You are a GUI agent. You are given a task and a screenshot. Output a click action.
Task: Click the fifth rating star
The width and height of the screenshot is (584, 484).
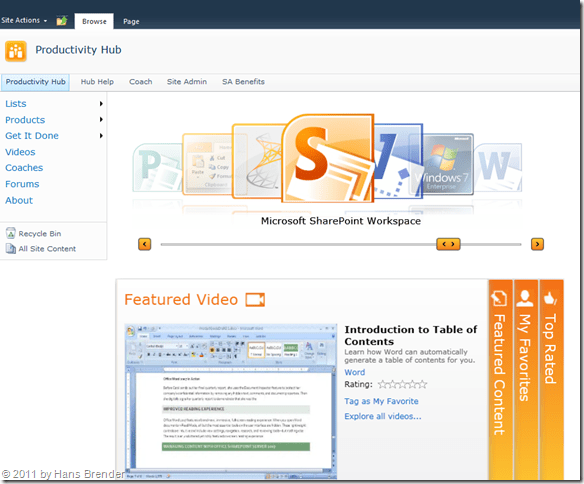point(422,384)
